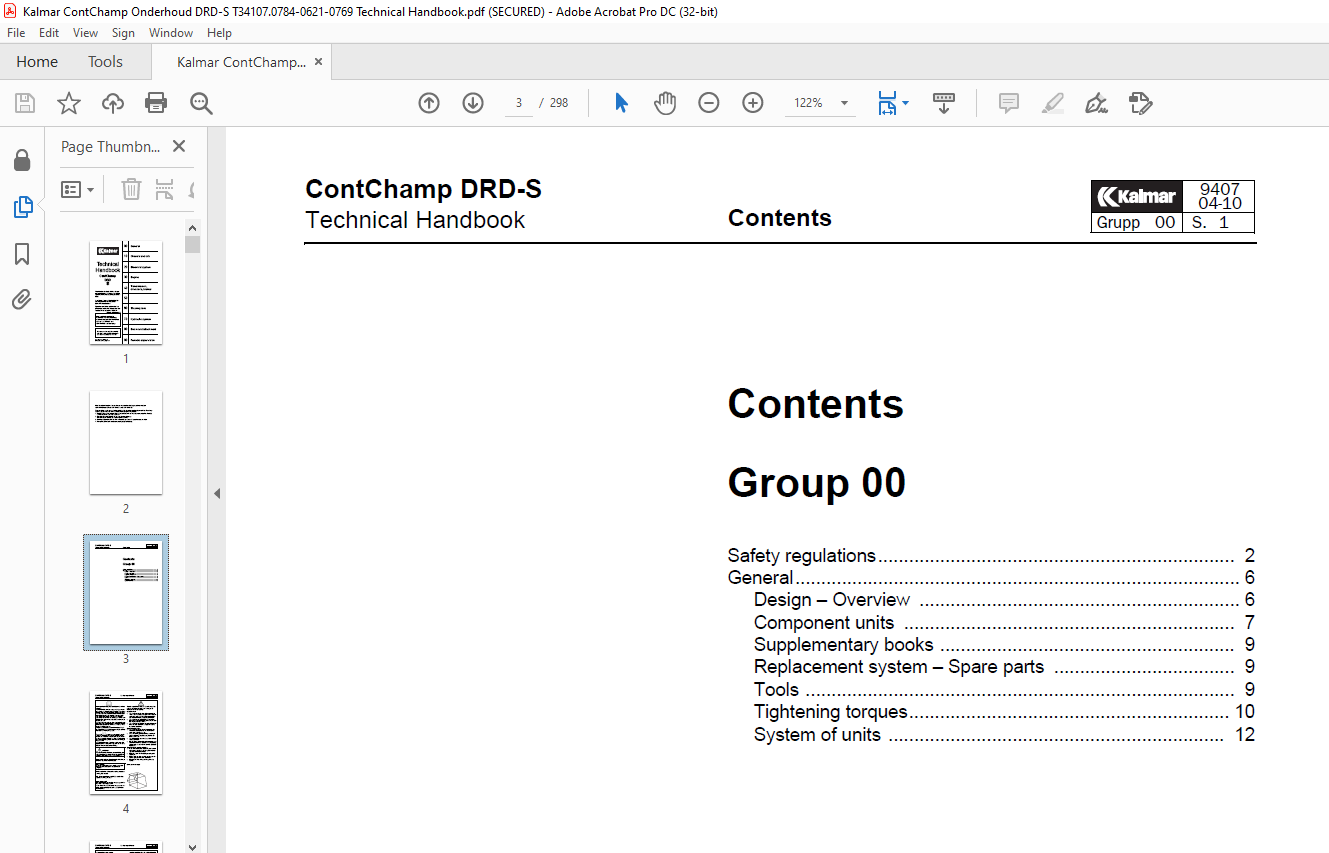Image resolution: width=1329 pixels, height=853 pixels.
Task: Open the Find text magnifier icon
Action: 201,103
